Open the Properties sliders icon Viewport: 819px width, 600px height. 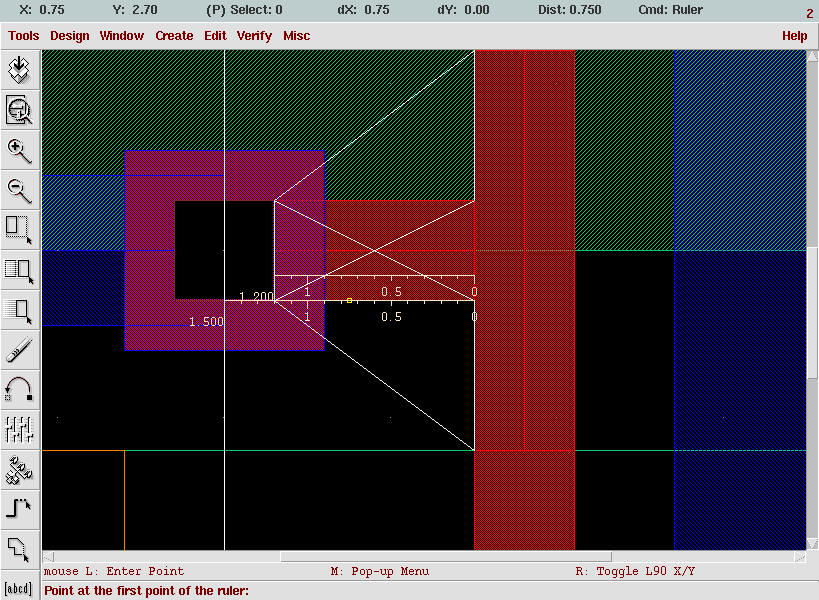tap(20, 430)
